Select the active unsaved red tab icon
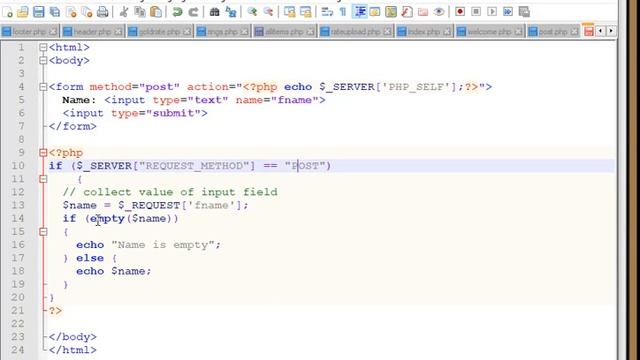This screenshot has width=640, height=360. click(588, 31)
